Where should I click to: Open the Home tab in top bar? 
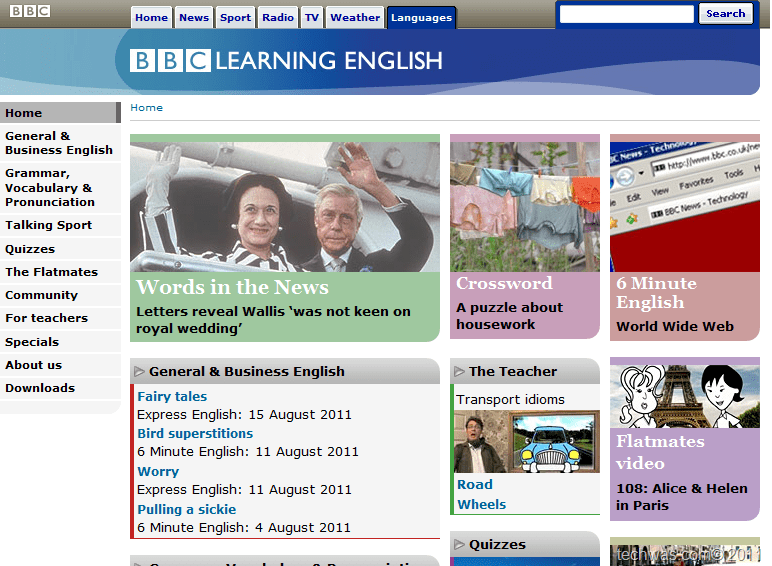tap(151, 18)
